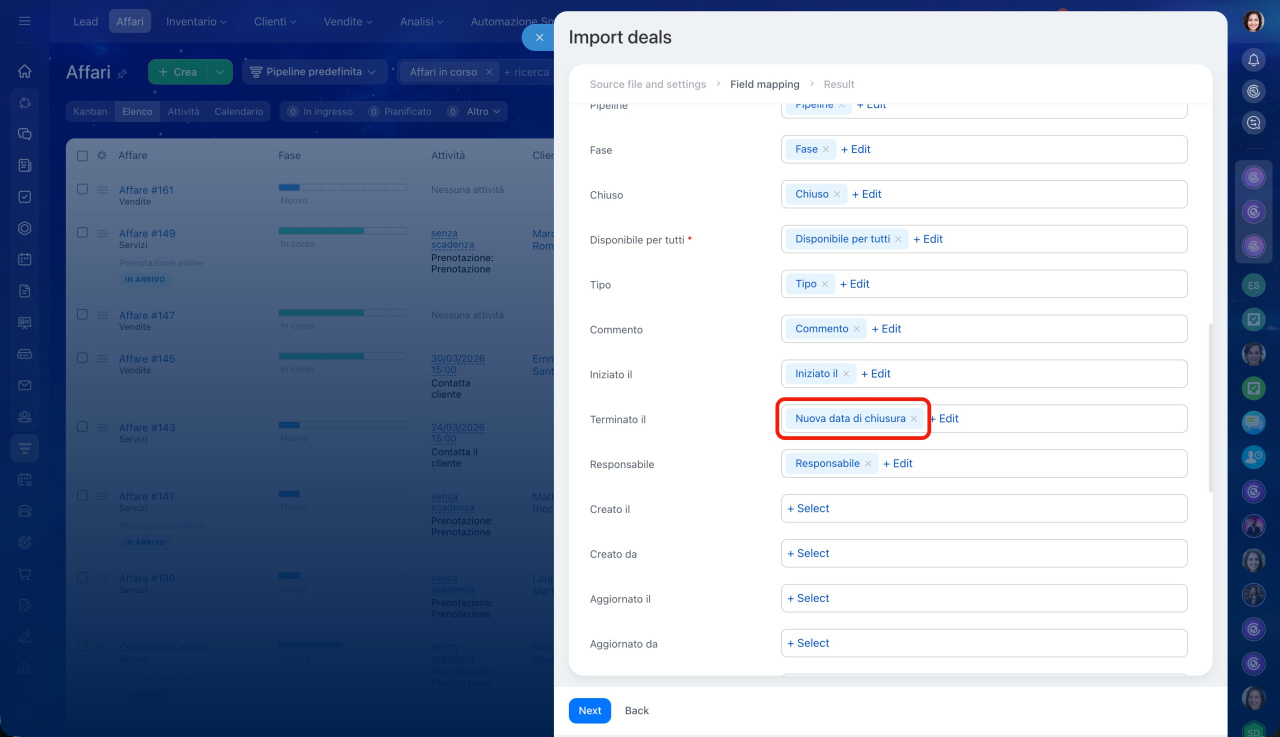The width and height of the screenshot is (1280, 737).
Task: Switch to the Kanban view tab
Action: tap(90, 112)
